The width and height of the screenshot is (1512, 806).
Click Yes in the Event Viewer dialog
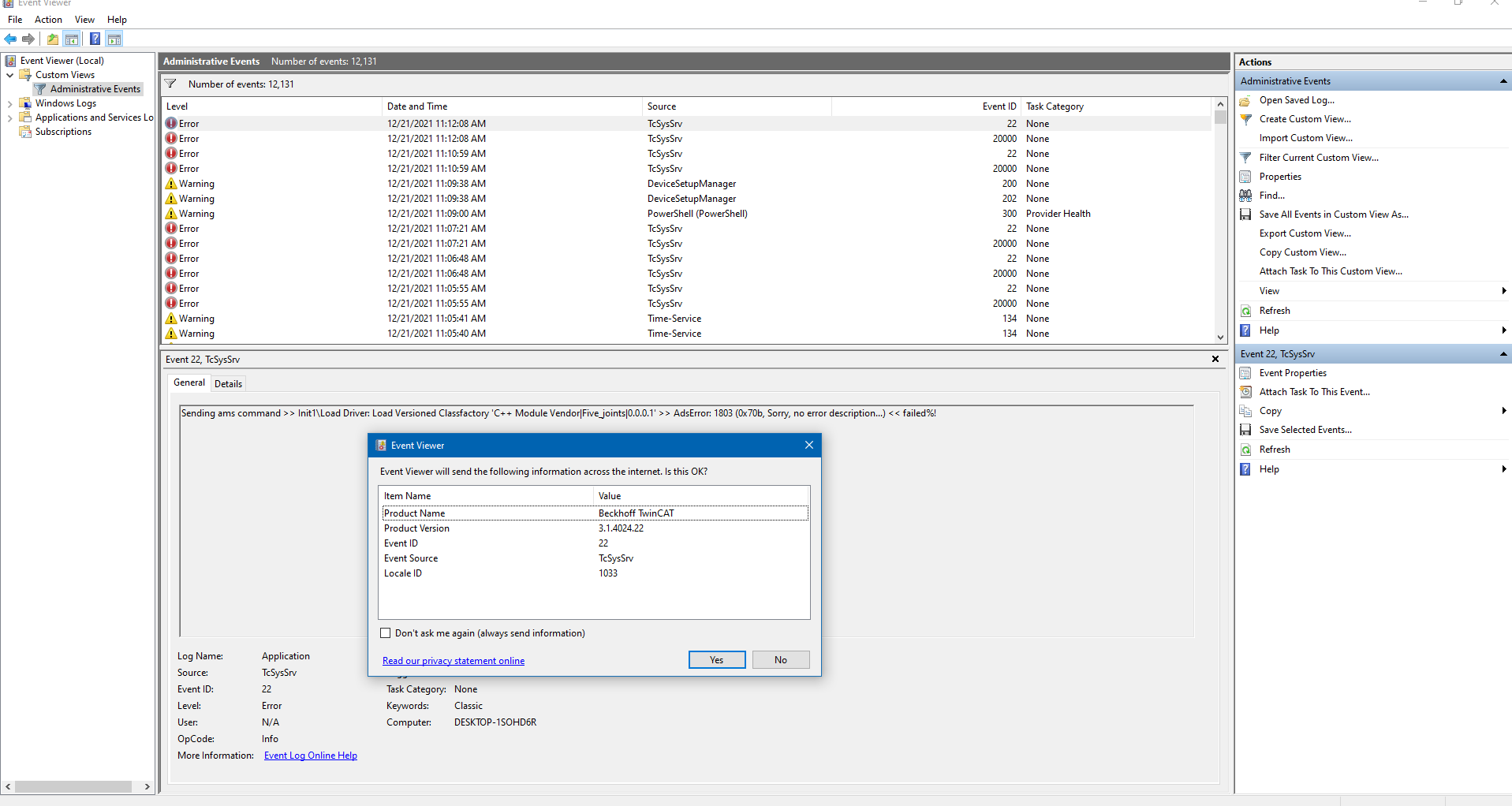(717, 660)
